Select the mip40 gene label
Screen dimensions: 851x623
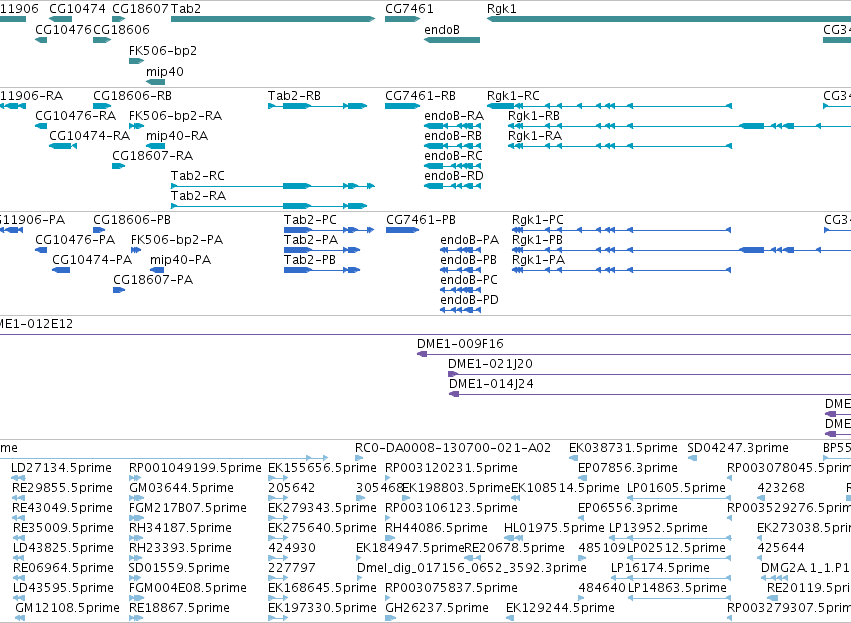tap(164, 72)
